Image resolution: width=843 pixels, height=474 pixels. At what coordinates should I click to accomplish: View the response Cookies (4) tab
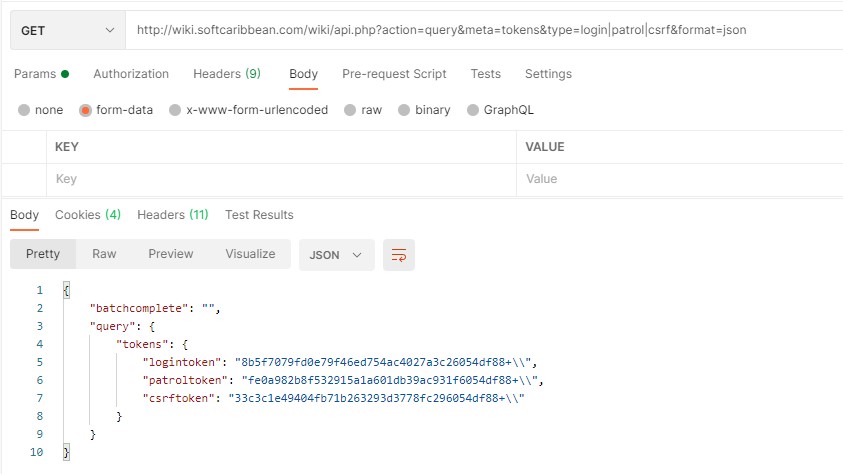(88, 215)
